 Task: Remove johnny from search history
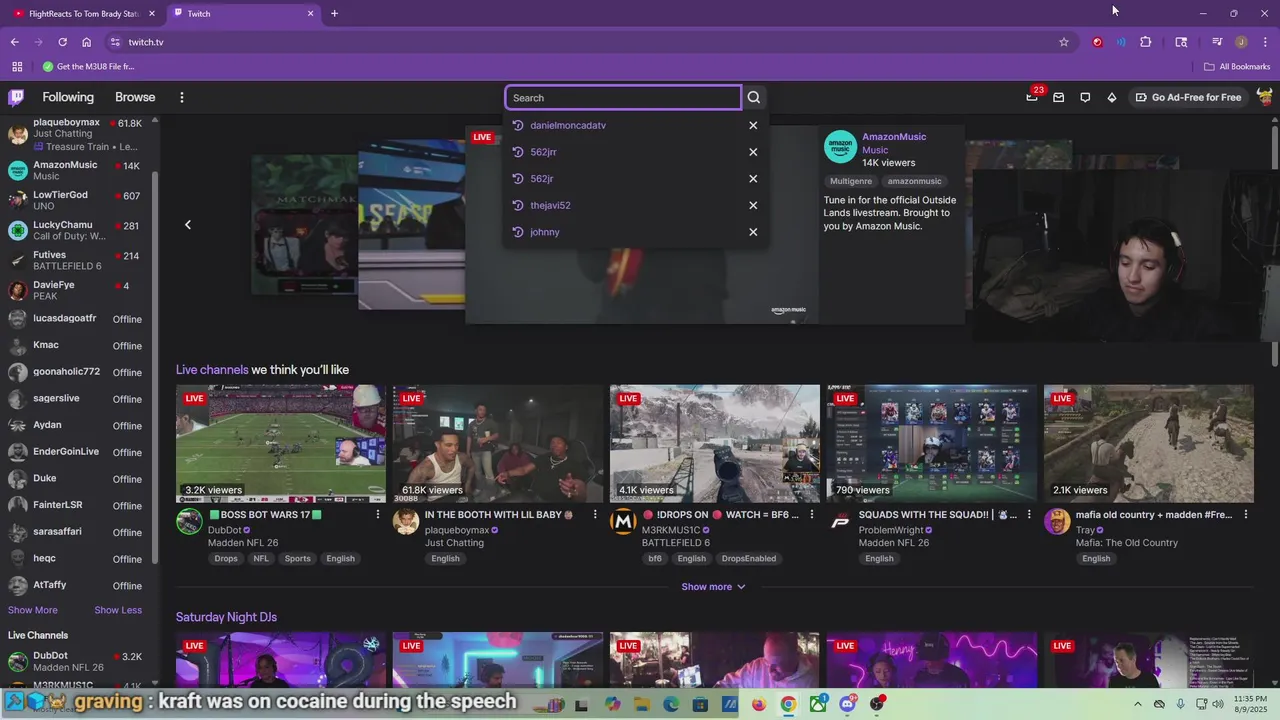click(753, 232)
